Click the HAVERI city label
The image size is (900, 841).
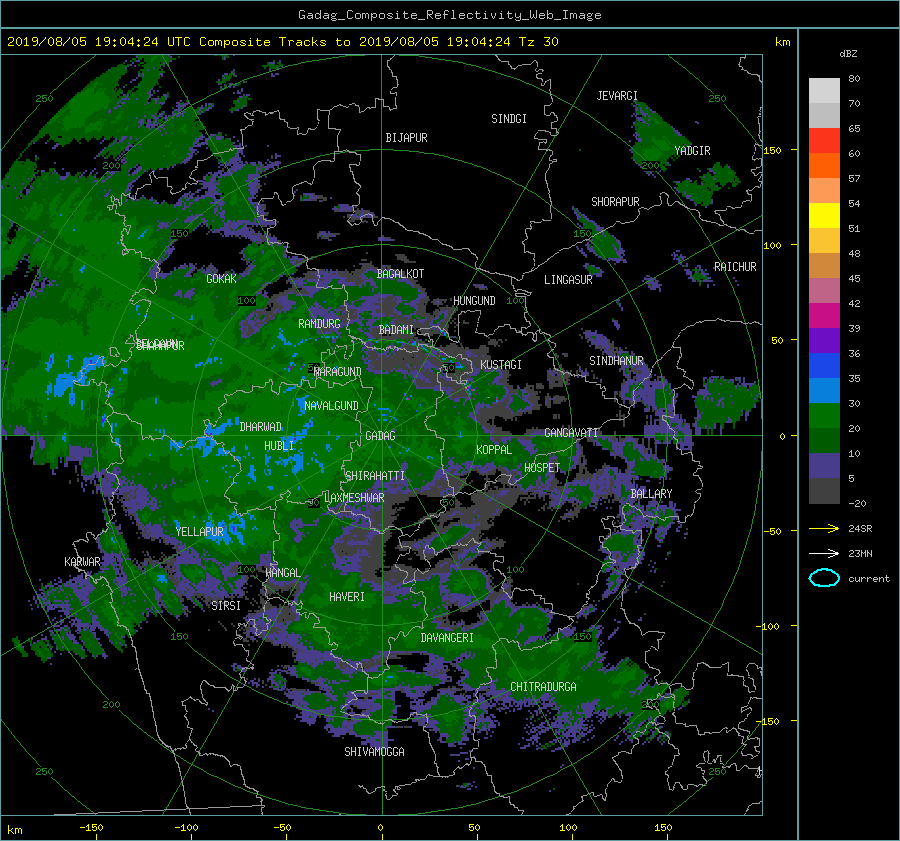click(347, 598)
